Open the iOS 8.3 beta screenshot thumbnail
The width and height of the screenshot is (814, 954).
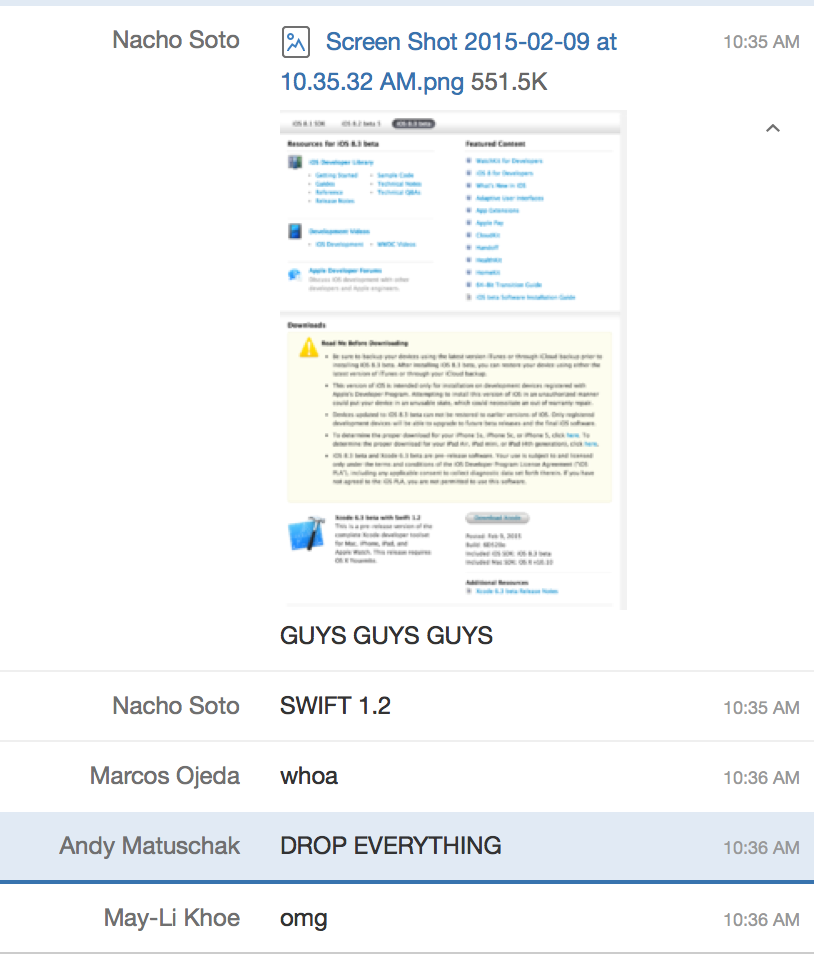point(453,360)
